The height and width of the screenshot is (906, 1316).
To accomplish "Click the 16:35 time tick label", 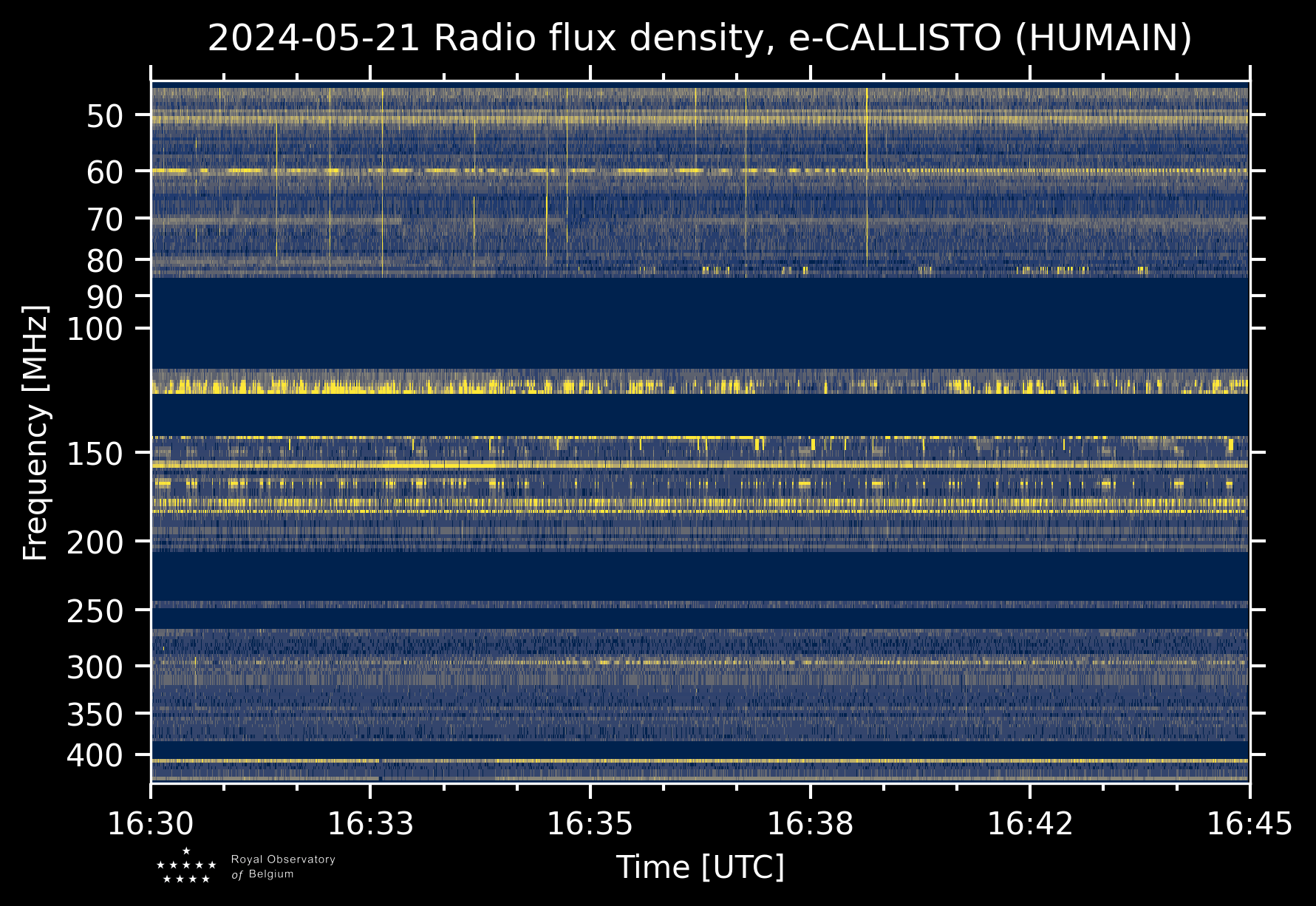I will (x=590, y=823).
